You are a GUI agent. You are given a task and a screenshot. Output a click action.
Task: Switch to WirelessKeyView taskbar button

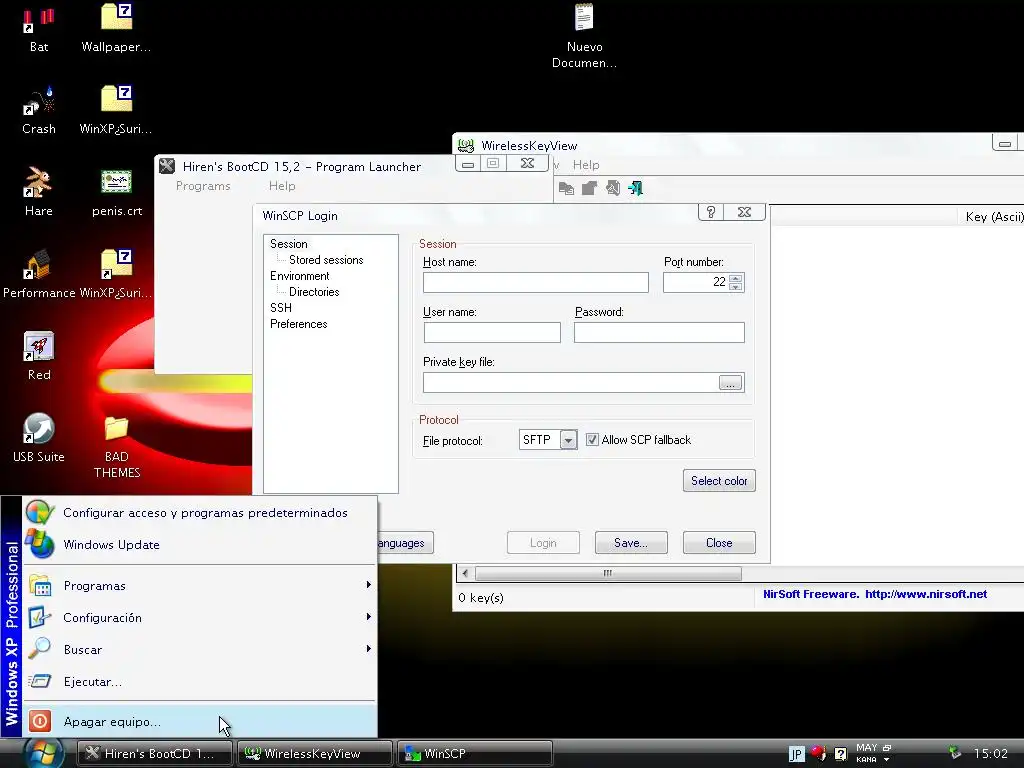(x=315, y=754)
